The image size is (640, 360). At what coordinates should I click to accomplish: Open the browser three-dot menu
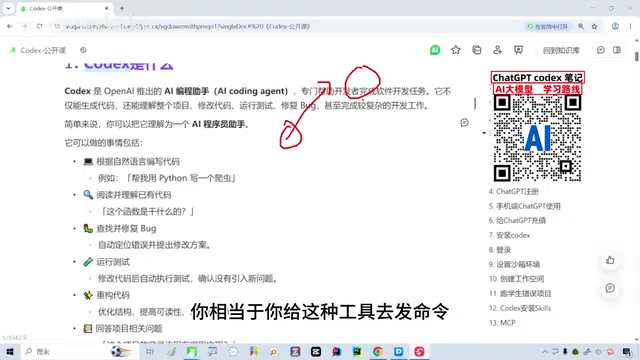[x=630, y=26]
